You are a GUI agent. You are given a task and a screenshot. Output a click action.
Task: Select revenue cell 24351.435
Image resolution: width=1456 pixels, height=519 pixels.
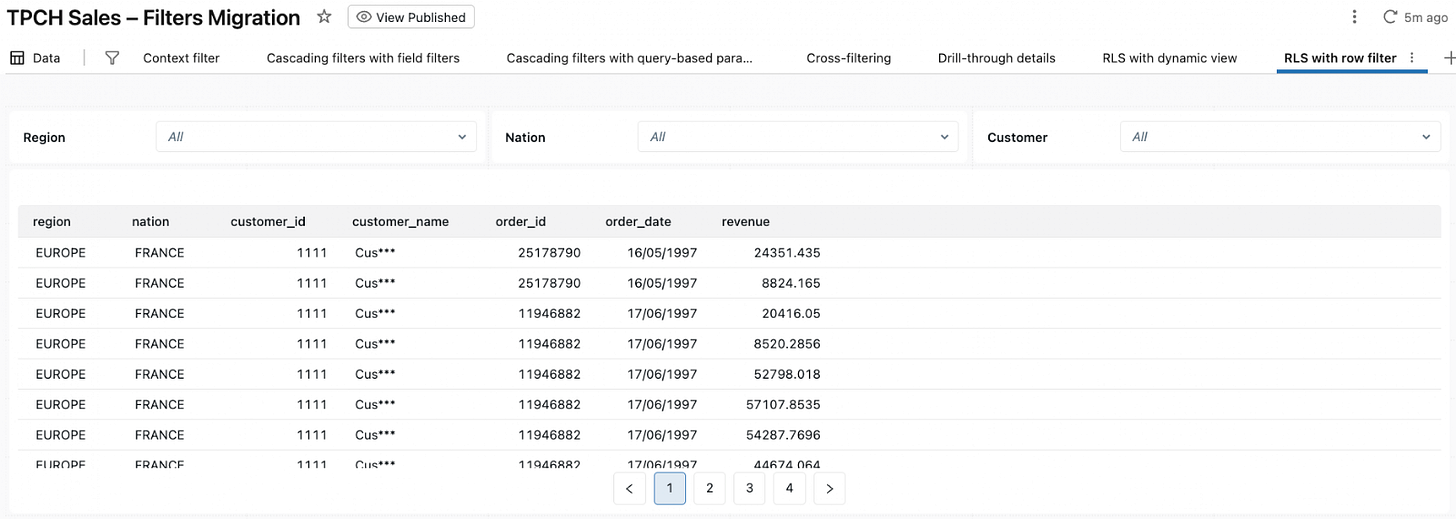tap(786, 253)
